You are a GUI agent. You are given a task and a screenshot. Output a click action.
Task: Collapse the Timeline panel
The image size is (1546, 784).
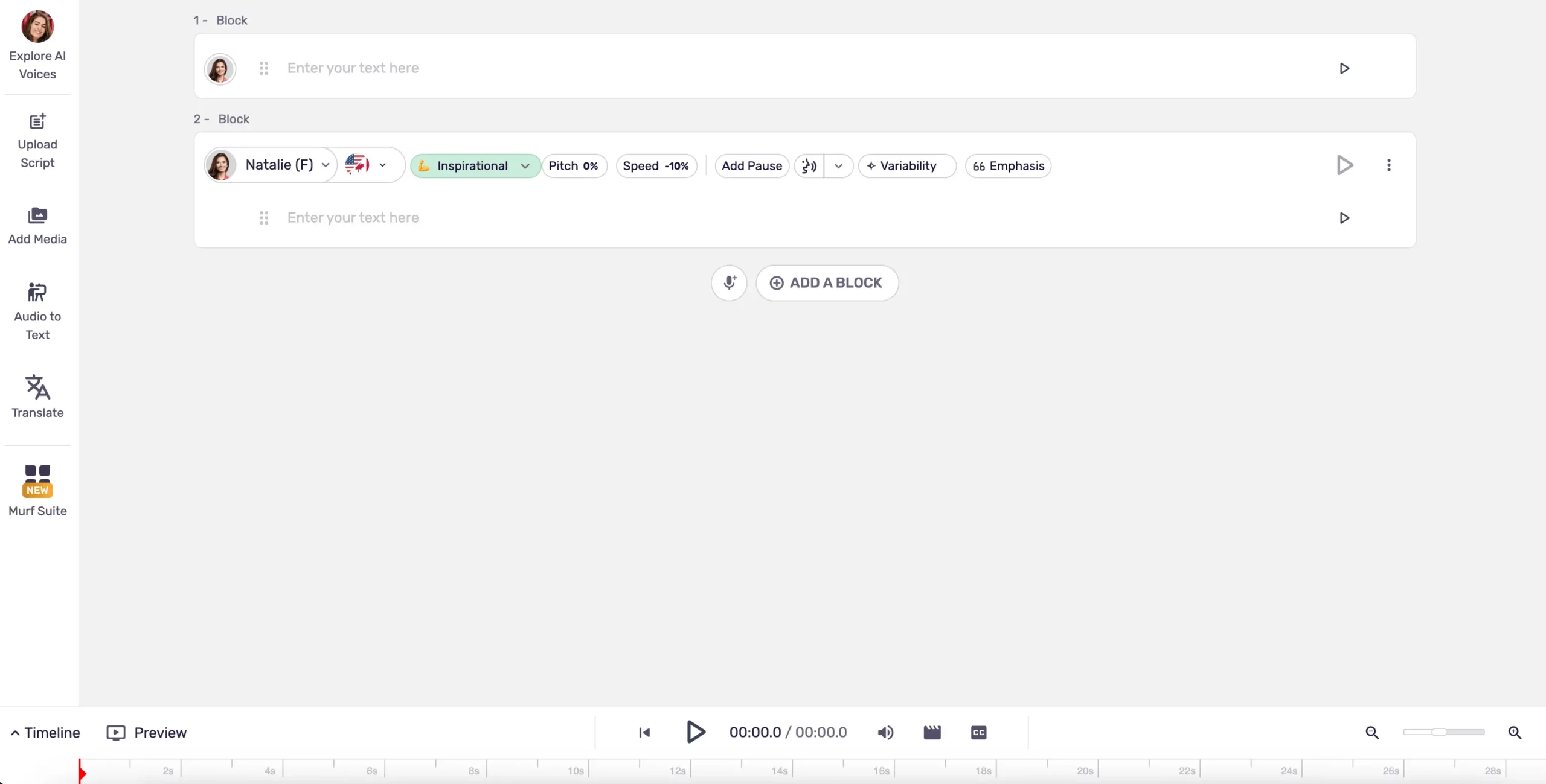click(x=45, y=732)
